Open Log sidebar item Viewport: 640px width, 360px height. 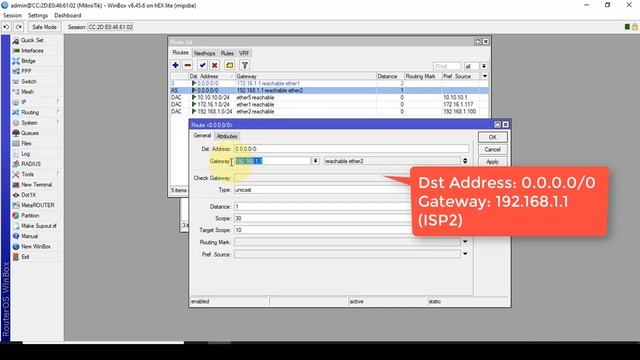(25, 154)
